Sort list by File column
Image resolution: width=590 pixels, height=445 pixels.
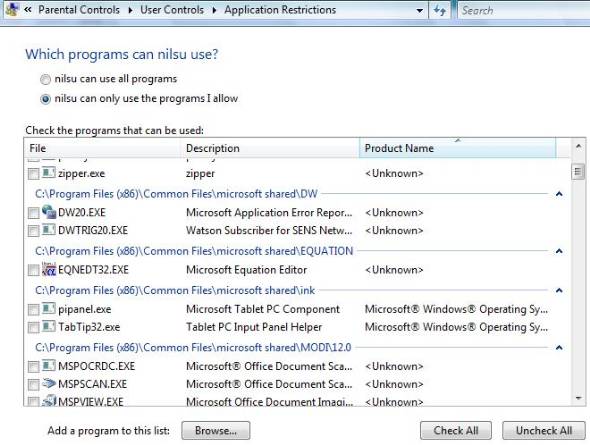coord(102,148)
